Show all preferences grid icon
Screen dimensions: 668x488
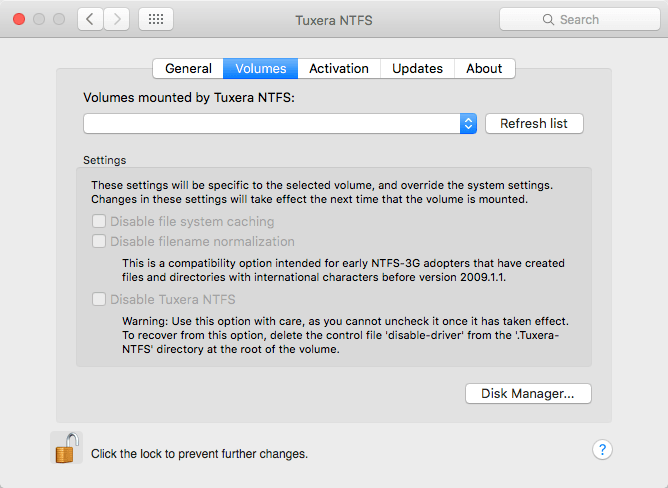[156, 19]
